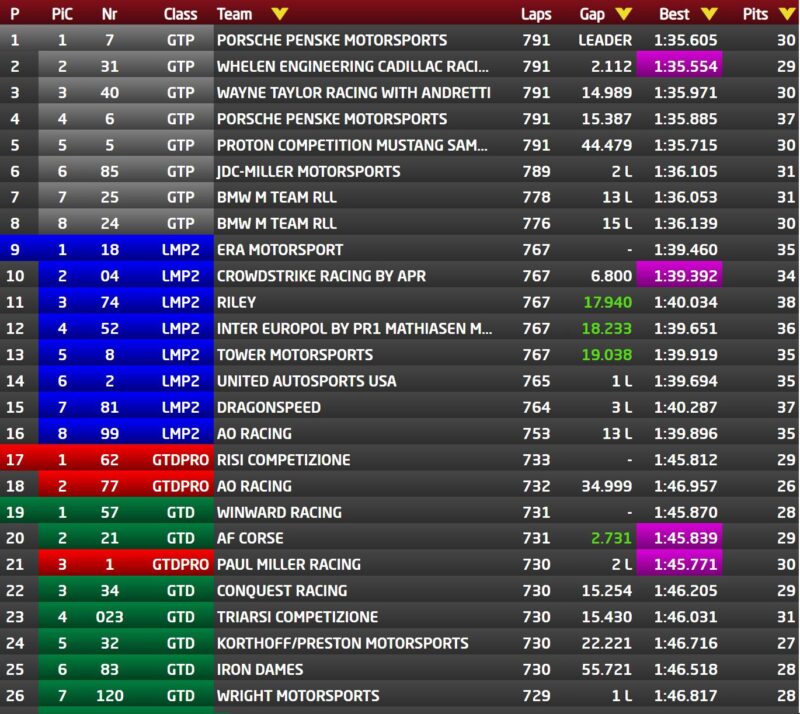Sort by the PiC column header
800x714 pixels.
62,14
